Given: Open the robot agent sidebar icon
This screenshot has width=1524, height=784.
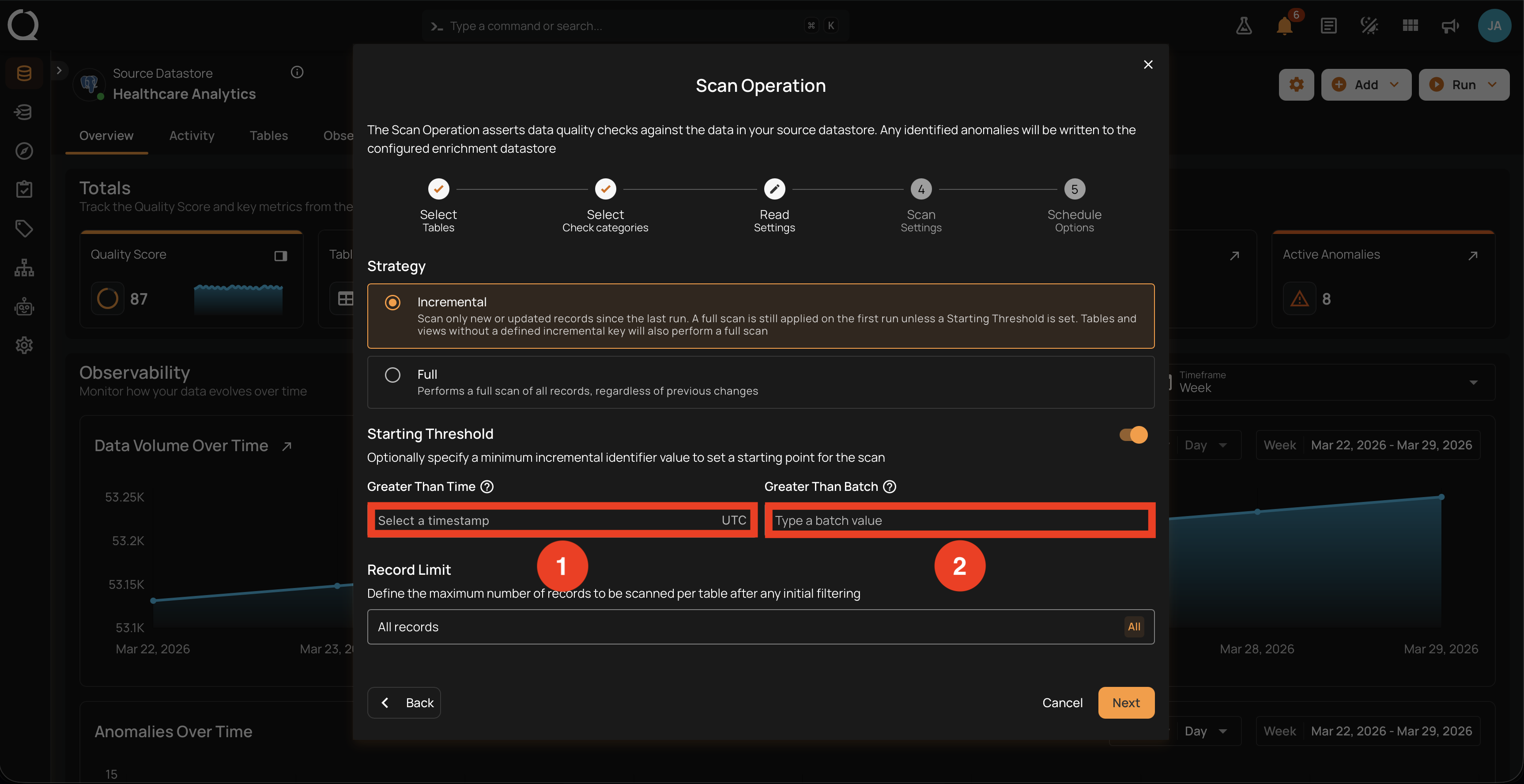Looking at the screenshot, I should [x=24, y=306].
